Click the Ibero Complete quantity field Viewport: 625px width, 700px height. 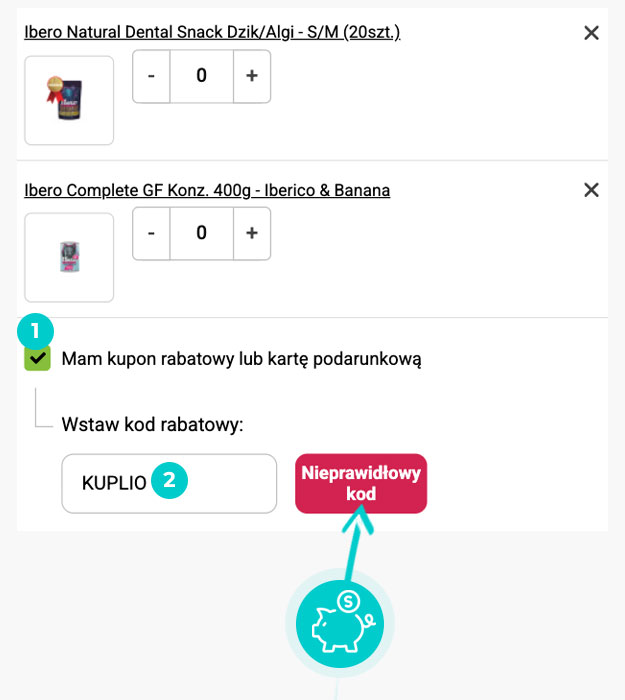(x=201, y=233)
